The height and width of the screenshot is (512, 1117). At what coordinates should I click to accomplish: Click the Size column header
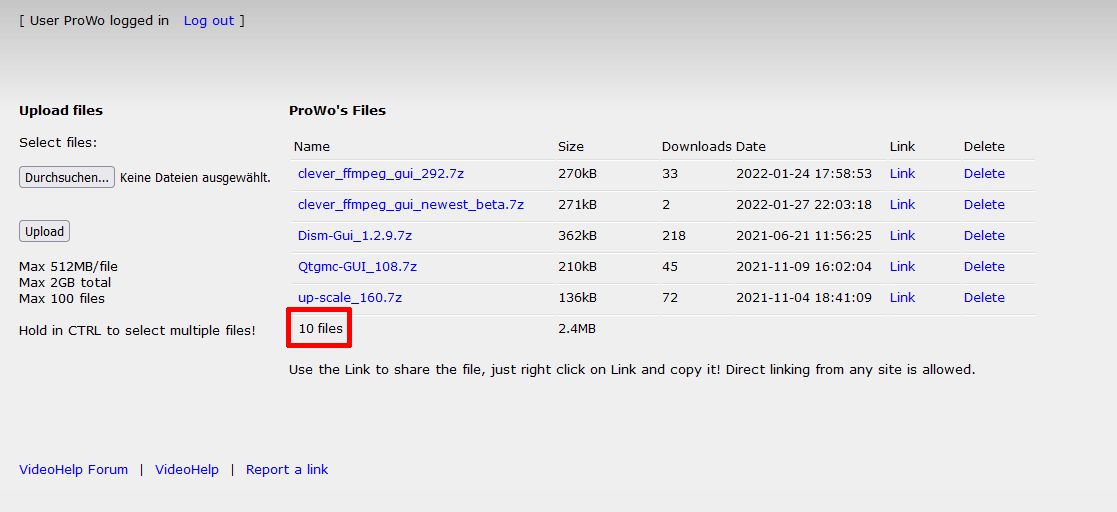click(x=571, y=147)
